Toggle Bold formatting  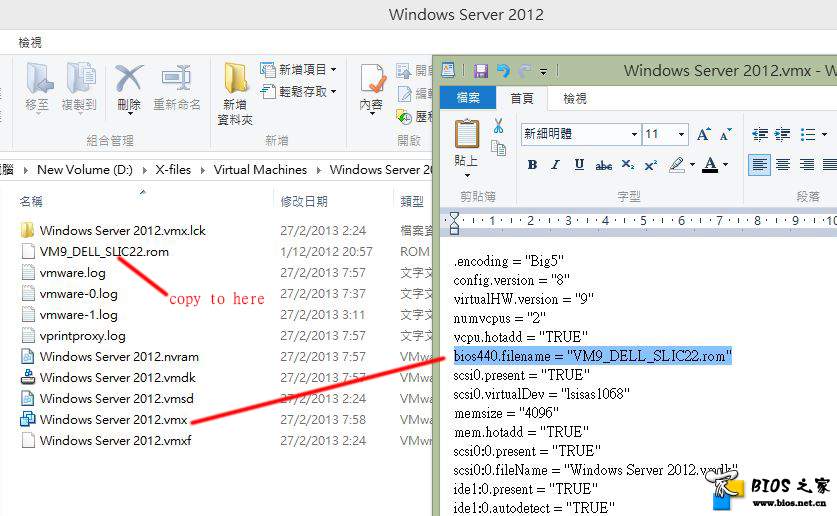pyautogui.click(x=532, y=165)
